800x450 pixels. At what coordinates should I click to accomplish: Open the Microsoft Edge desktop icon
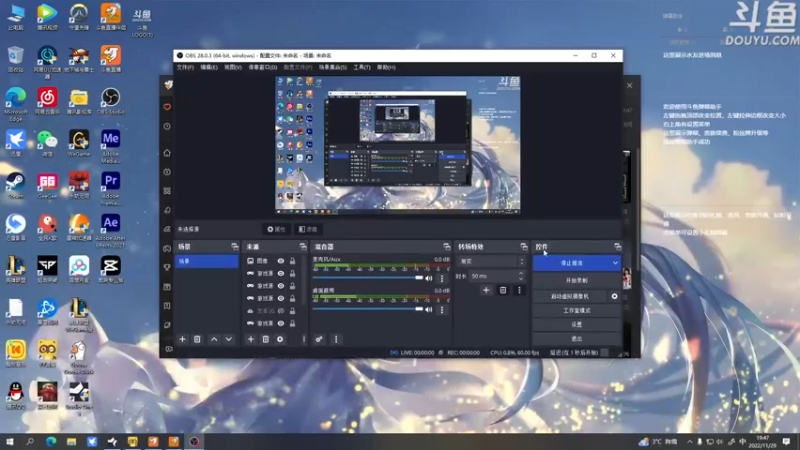[x=16, y=104]
